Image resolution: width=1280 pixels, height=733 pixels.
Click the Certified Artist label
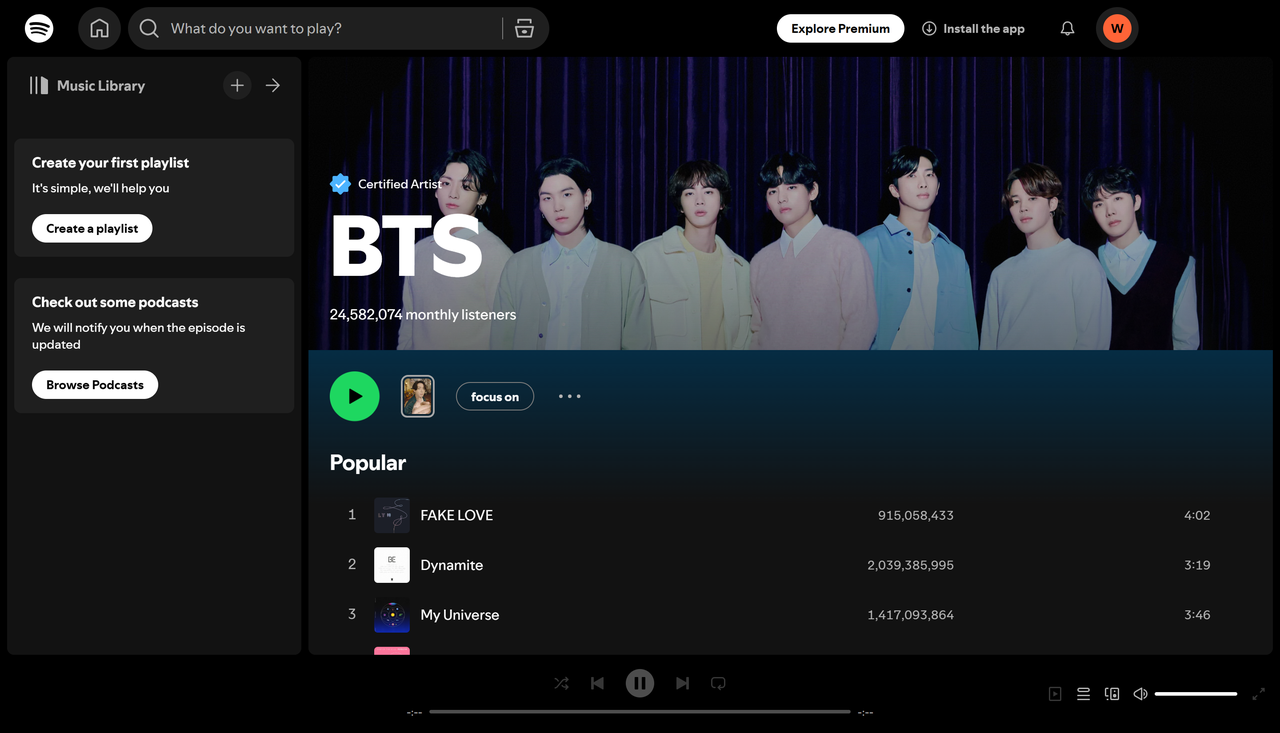400,184
